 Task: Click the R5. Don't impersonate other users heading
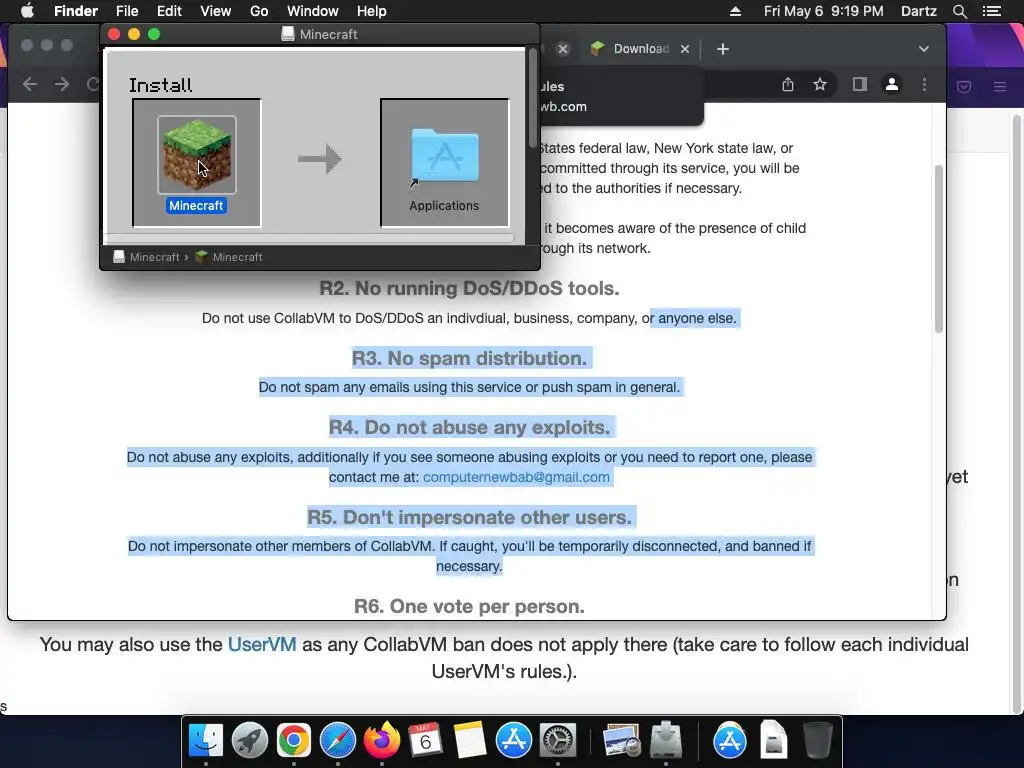[x=469, y=517]
